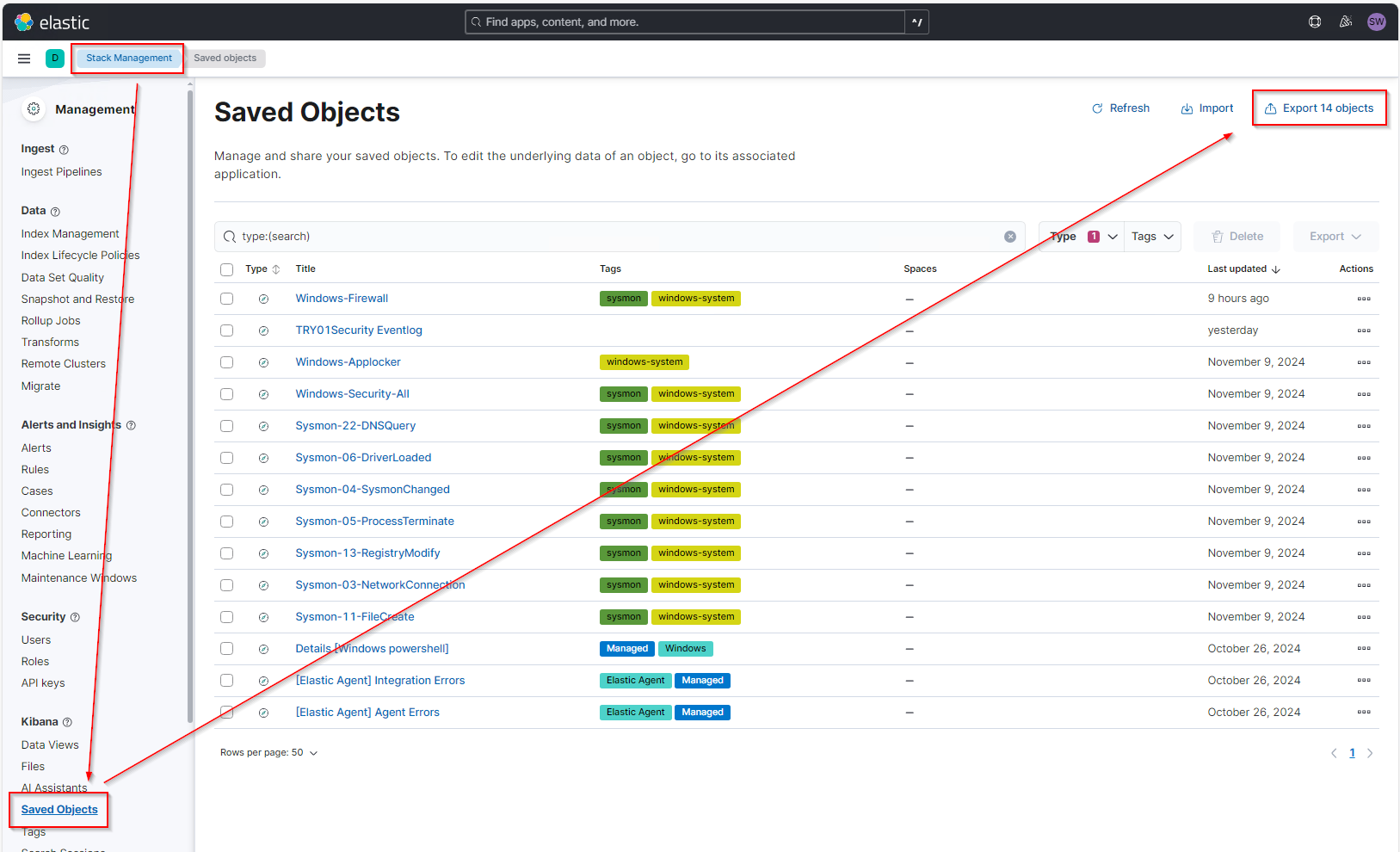The height and width of the screenshot is (852, 1400).
Task: Check the Windows-Applocker row checkbox
Action: 226,362
